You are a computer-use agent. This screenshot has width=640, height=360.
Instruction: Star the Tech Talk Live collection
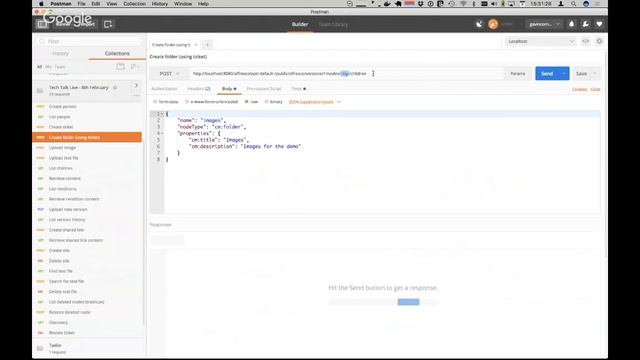(x=115, y=87)
